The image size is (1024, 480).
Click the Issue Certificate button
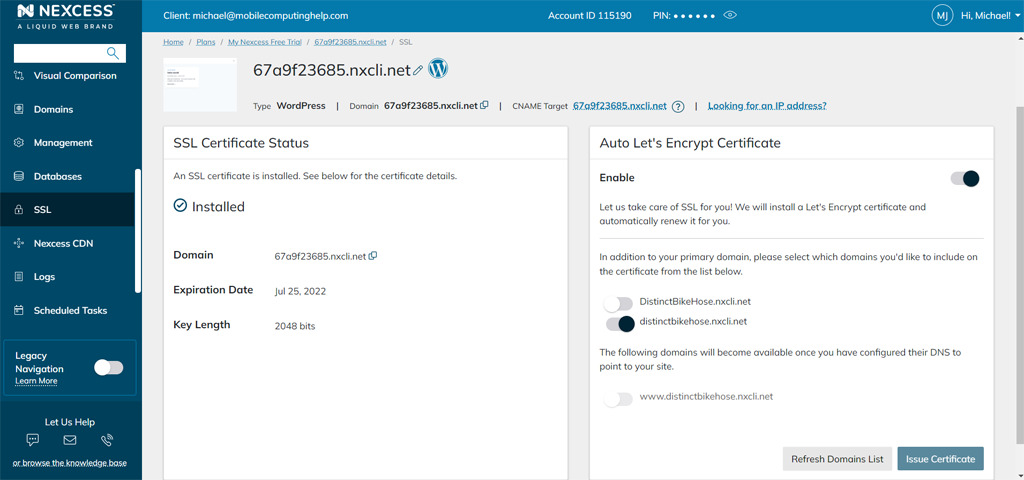(x=940, y=458)
